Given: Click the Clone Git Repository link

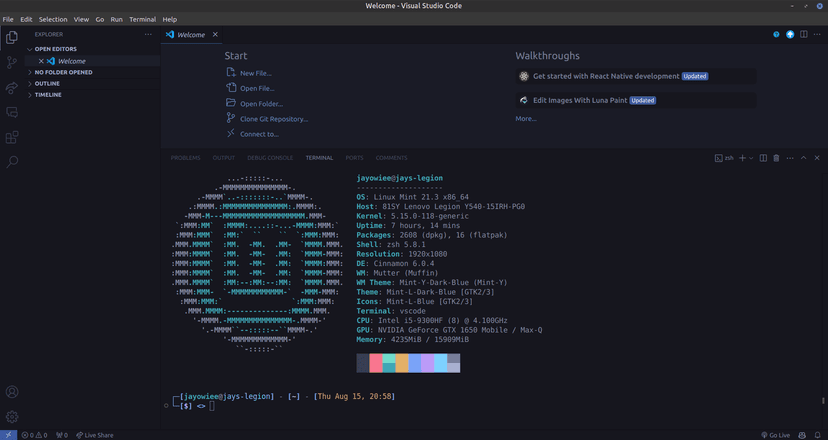Looking at the screenshot, I should pos(273,119).
